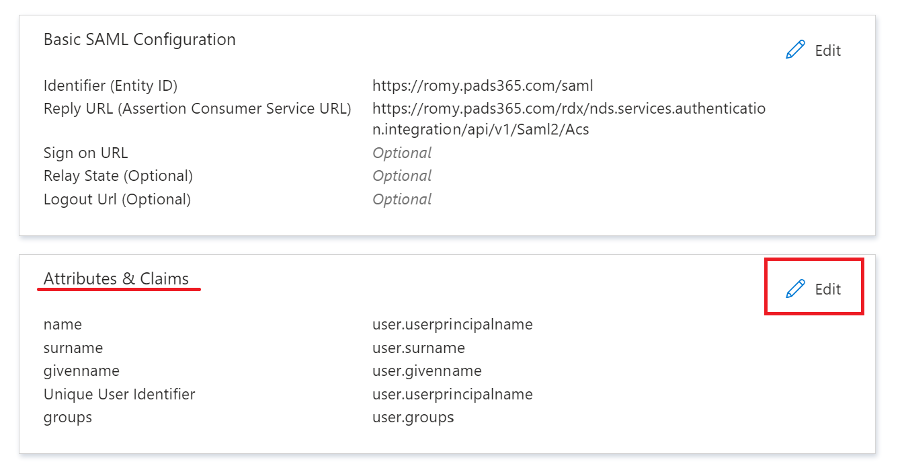Select the surname claim label

click(x=73, y=348)
